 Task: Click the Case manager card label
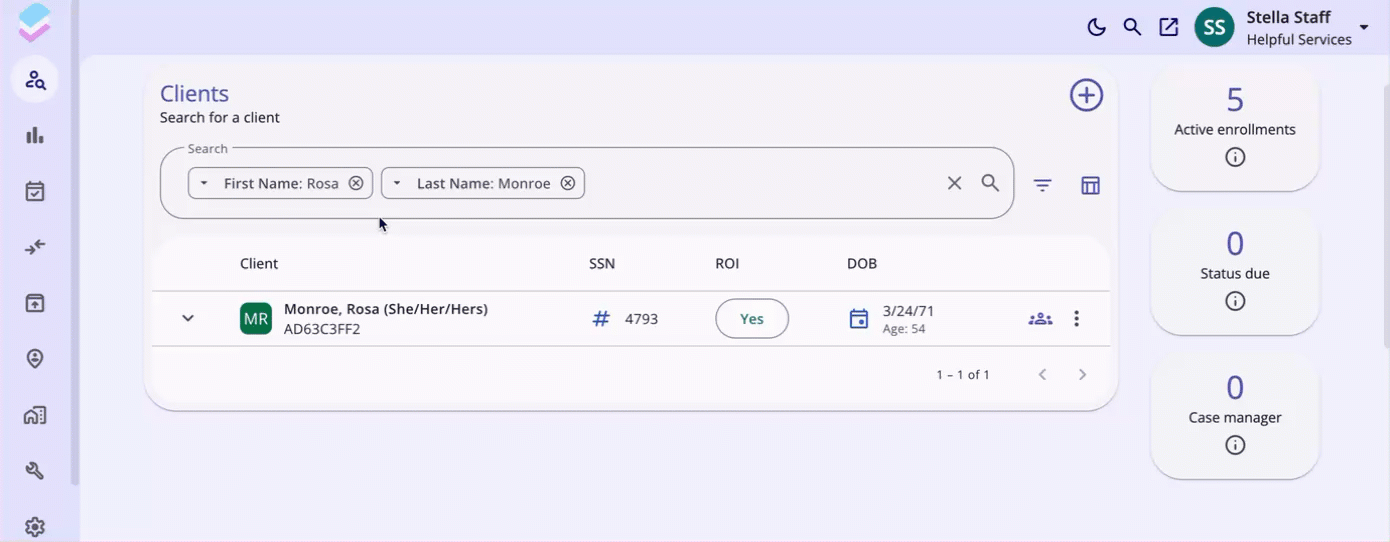tap(1235, 417)
